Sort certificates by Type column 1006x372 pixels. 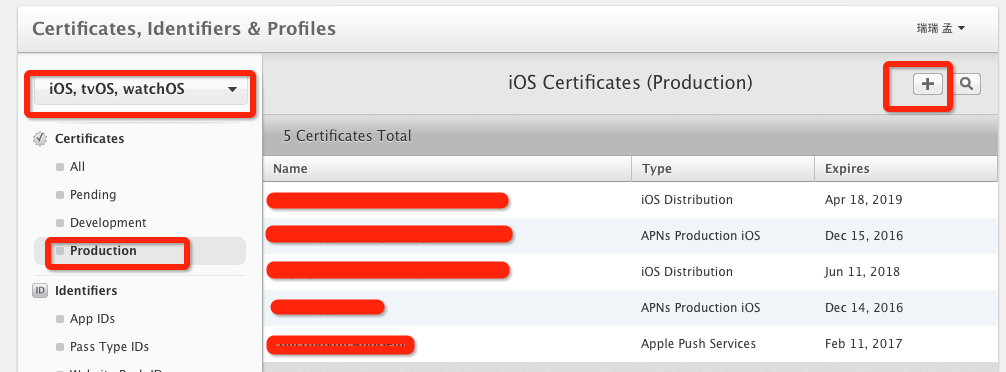[x=723, y=169]
